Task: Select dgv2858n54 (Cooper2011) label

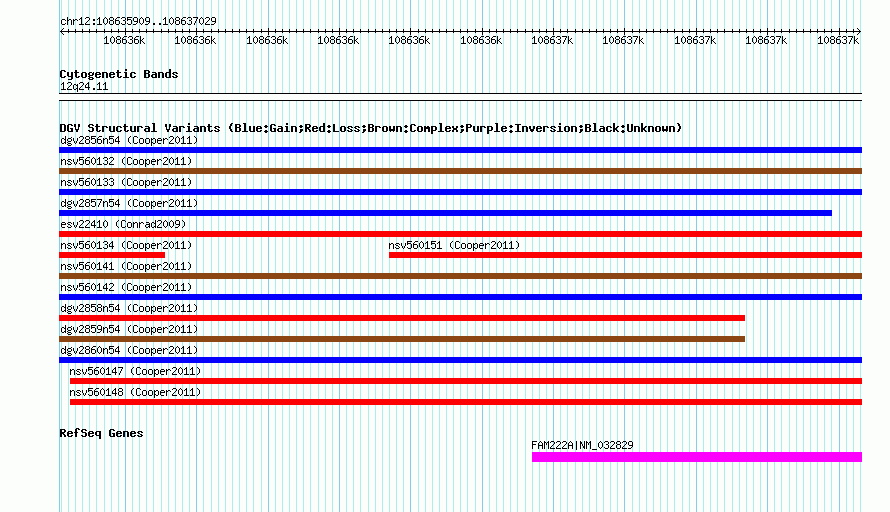Action: click(x=129, y=308)
